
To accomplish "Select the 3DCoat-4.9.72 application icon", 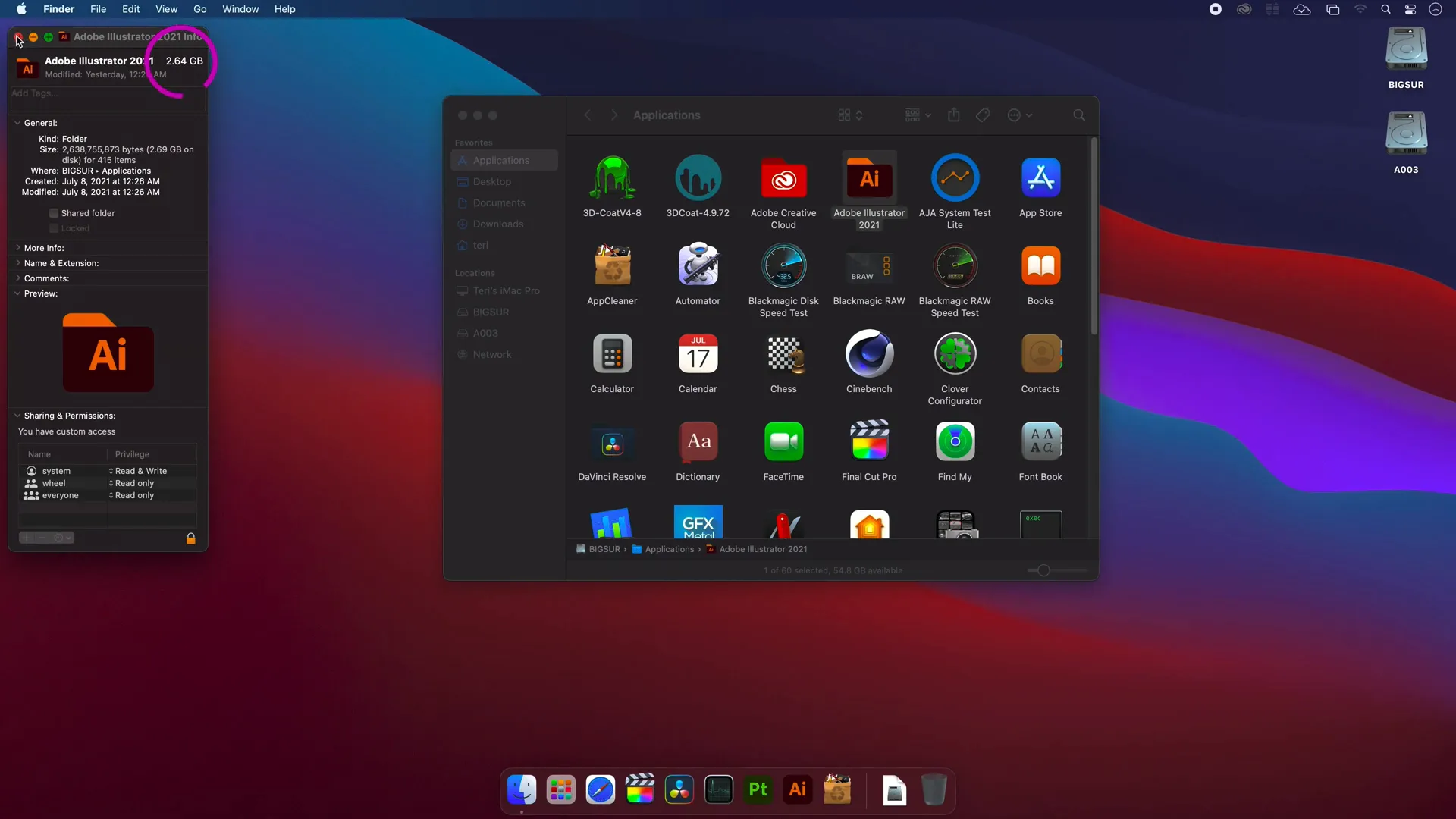I will [x=698, y=178].
